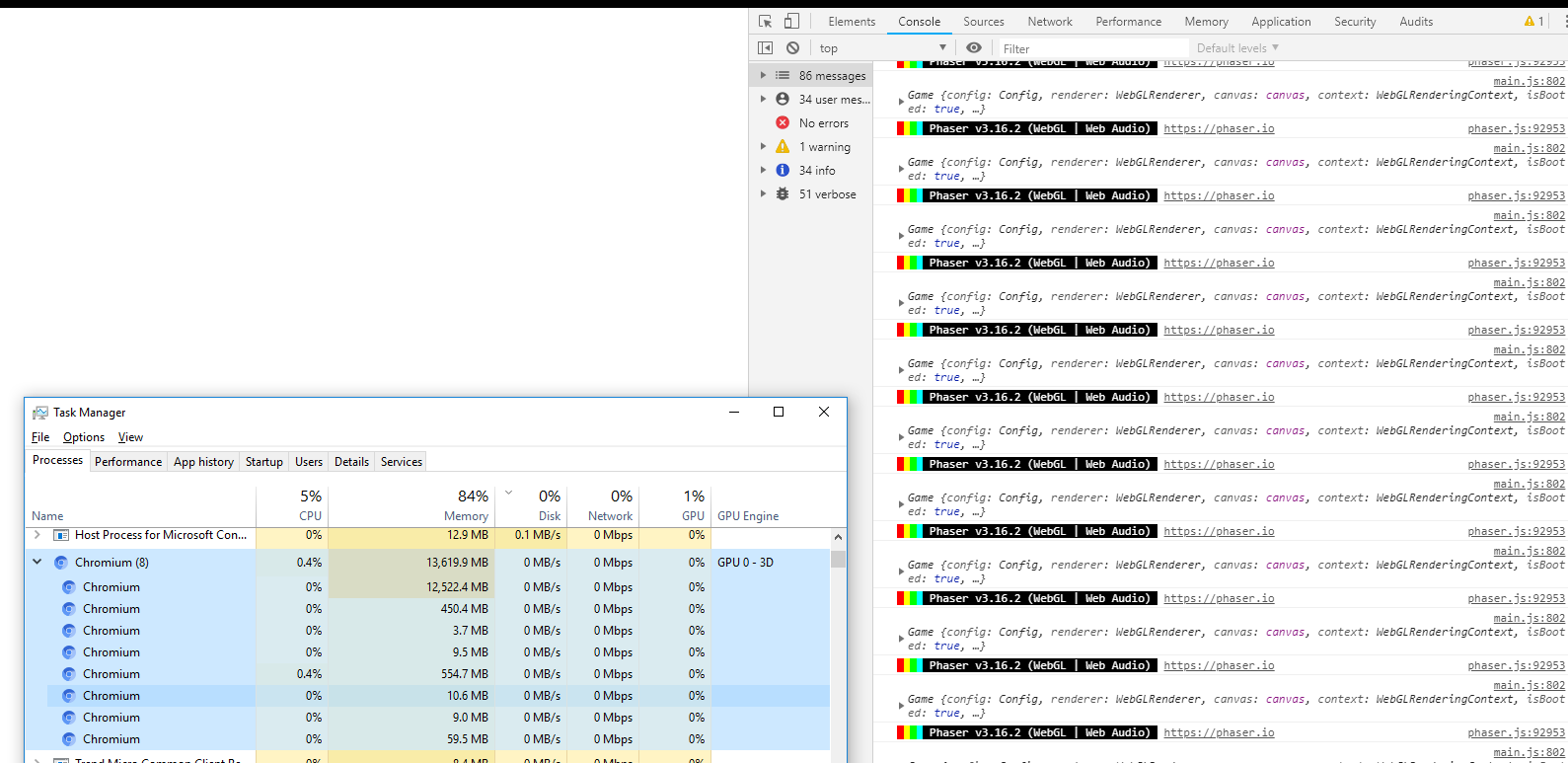Open the Details tab in Task Manager
This screenshot has height=763, width=1568.
click(351, 462)
